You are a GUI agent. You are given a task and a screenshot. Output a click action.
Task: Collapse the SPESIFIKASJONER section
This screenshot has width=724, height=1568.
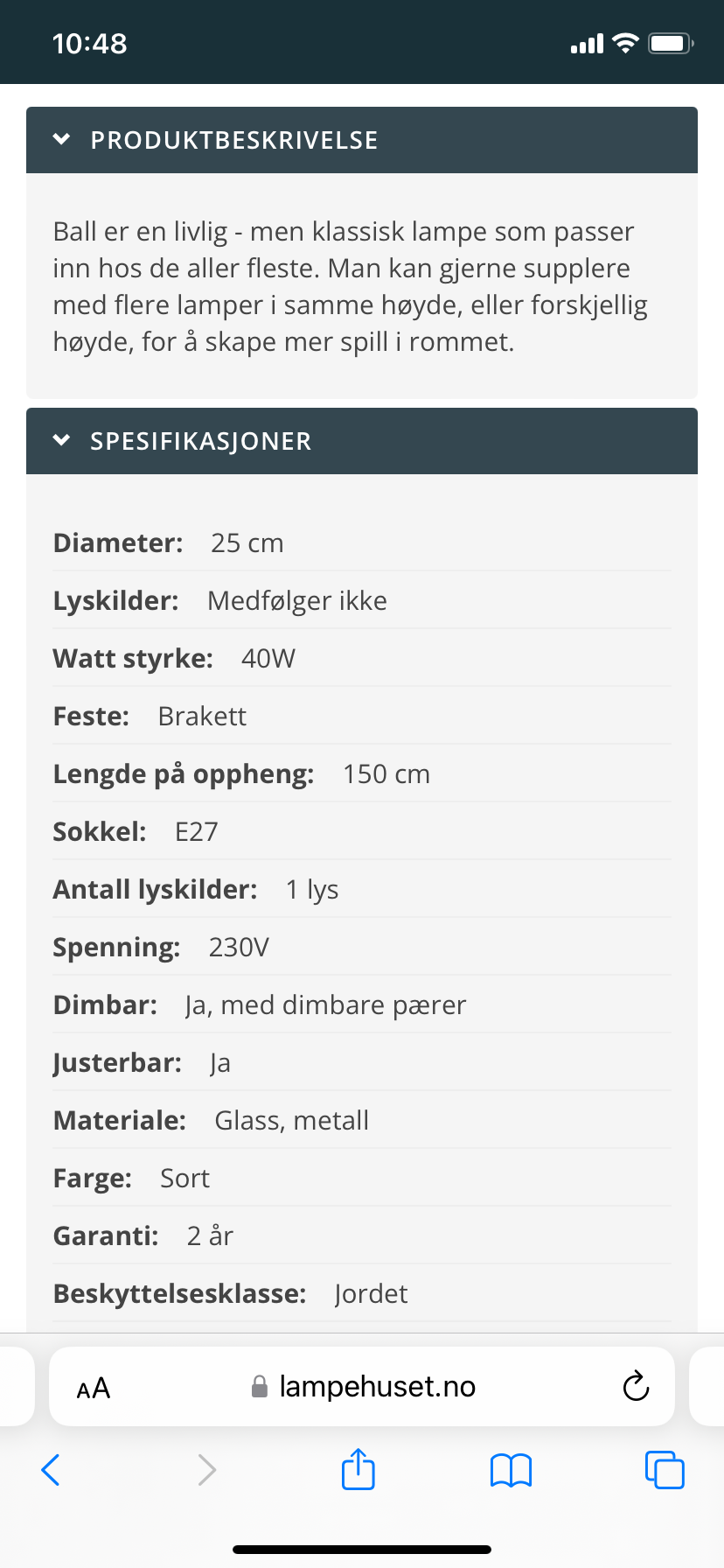coord(361,441)
